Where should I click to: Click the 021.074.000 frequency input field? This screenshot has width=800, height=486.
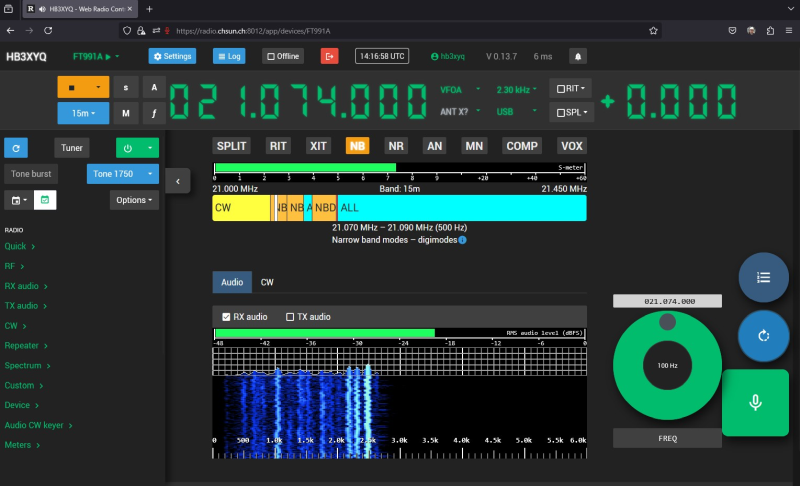point(669,301)
